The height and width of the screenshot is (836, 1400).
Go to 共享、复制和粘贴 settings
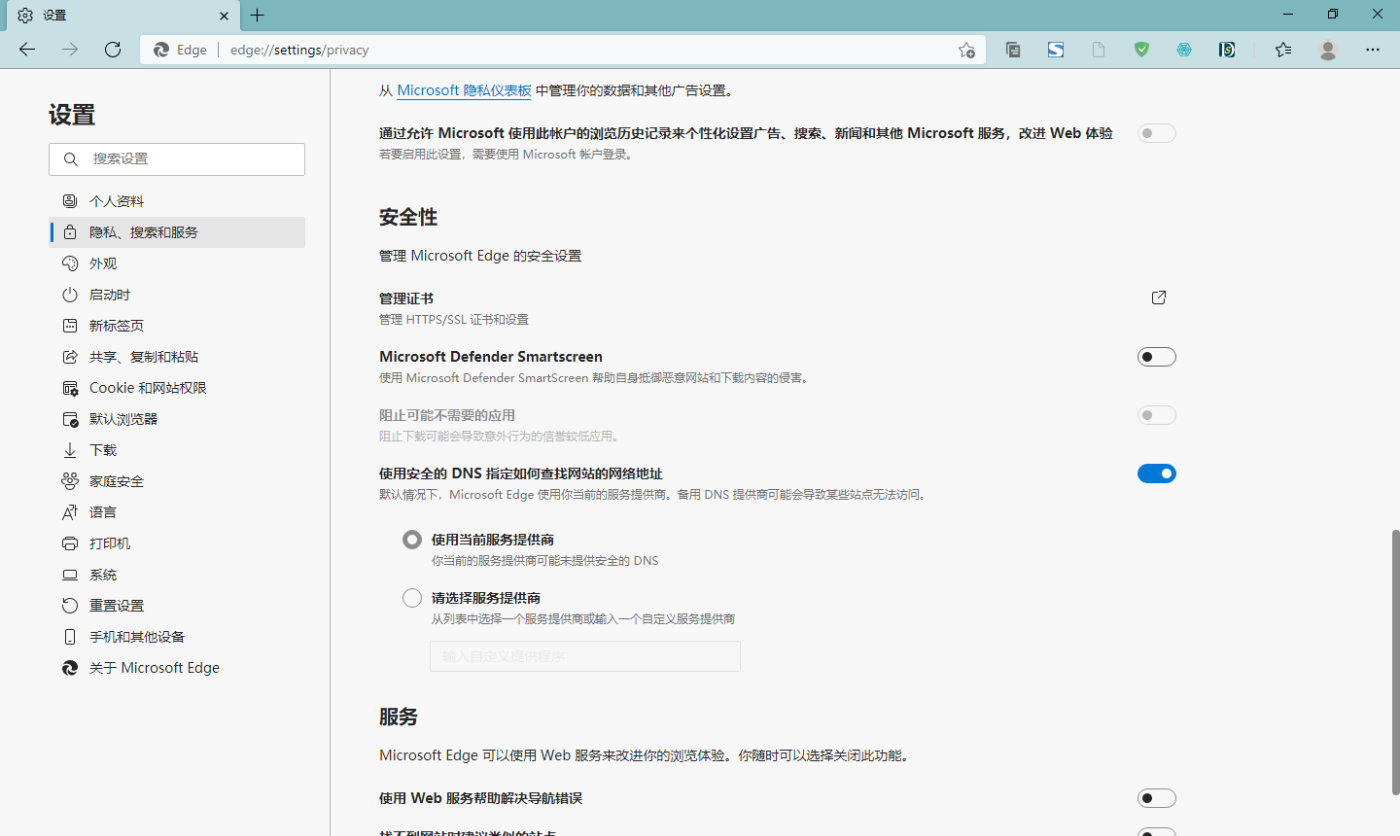177,357
